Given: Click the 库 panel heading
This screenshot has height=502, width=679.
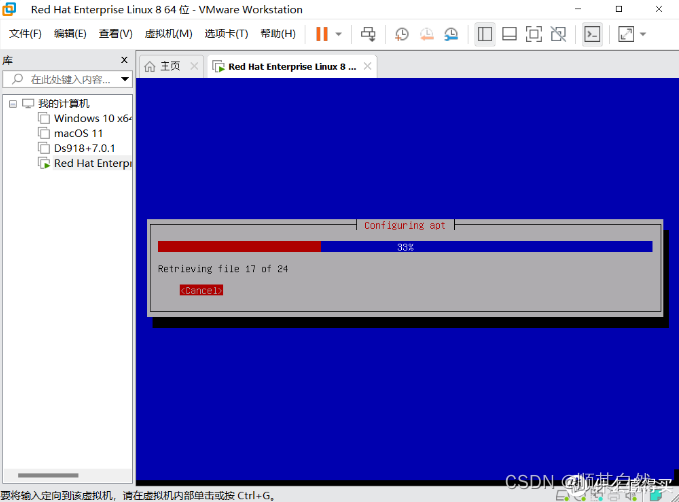Looking at the screenshot, I should tap(7, 60).
